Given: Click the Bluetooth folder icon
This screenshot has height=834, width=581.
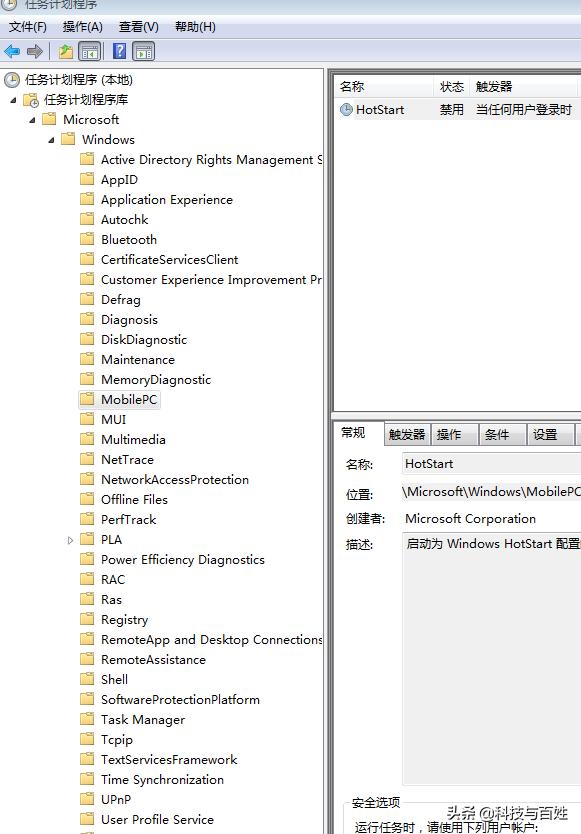Looking at the screenshot, I should pyautogui.click(x=87, y=239).
